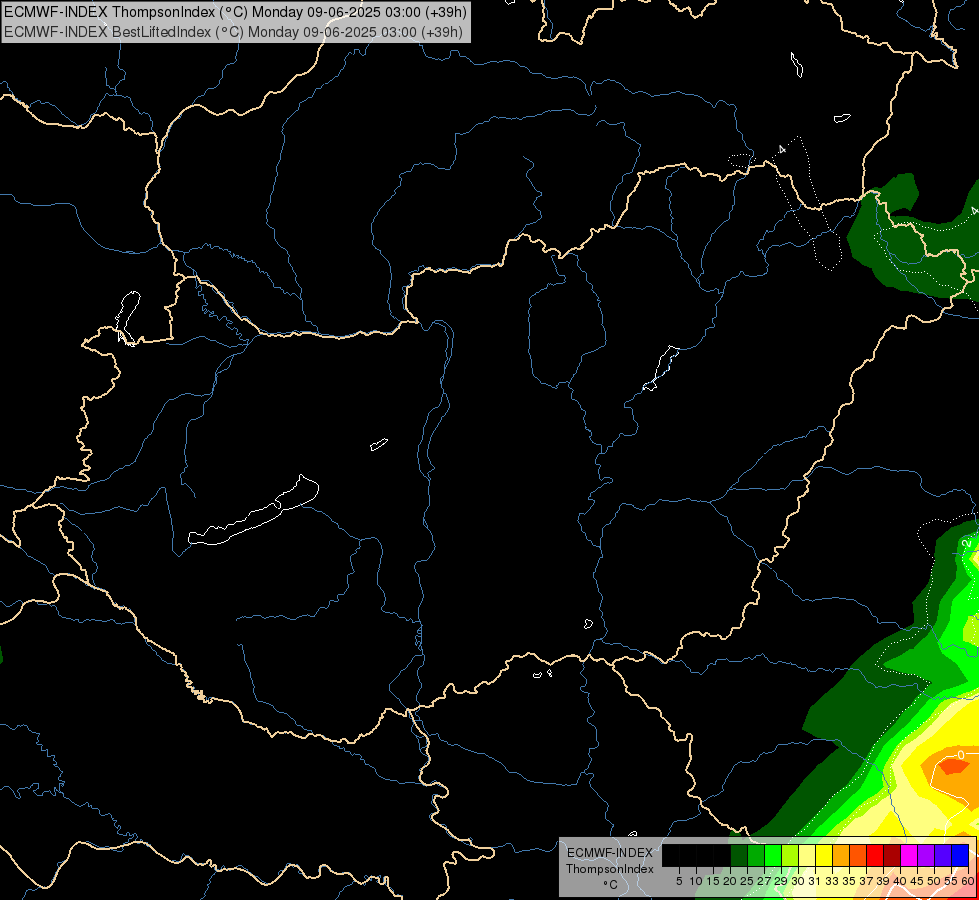Click the legend tick value "35"
The image size is (979, 900).
click(x=849, y=881)
